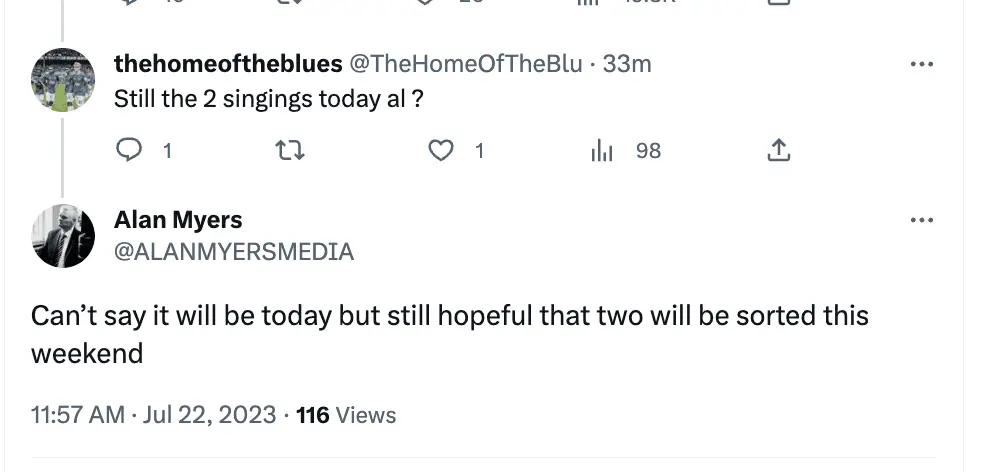
Task: Click the @ALANMYERSMEDIA handle
Action: tap(234, 252)
